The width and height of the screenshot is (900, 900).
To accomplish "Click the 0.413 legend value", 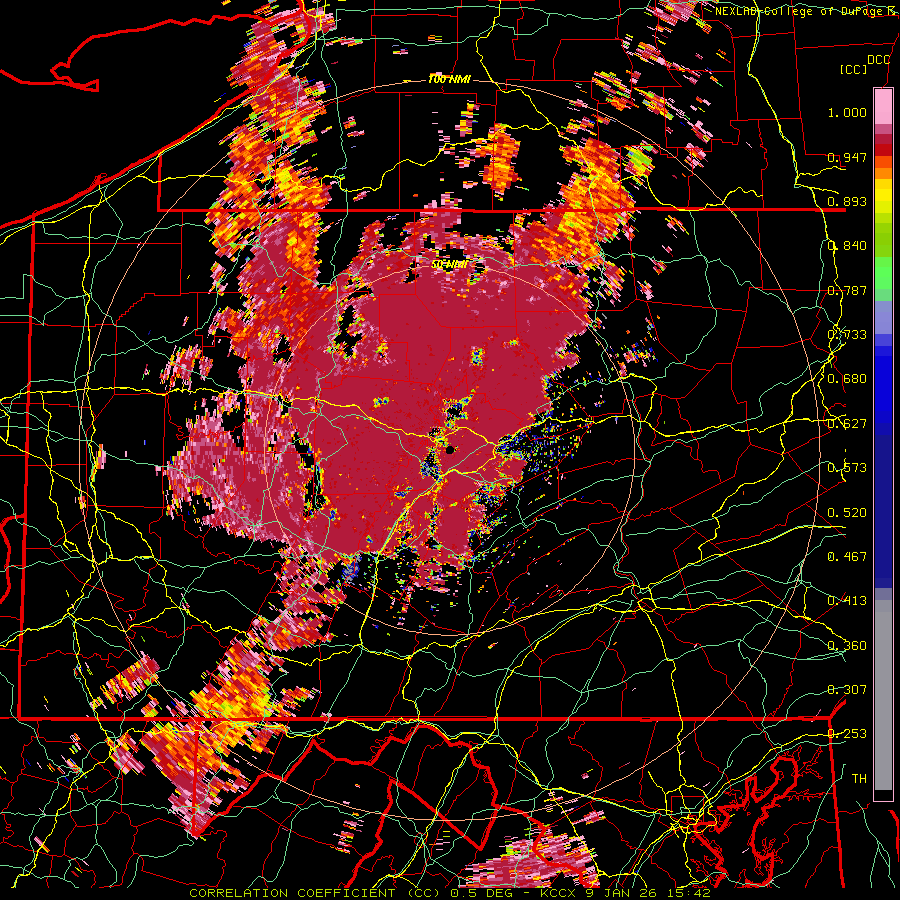I will click(x=847, y=601).
